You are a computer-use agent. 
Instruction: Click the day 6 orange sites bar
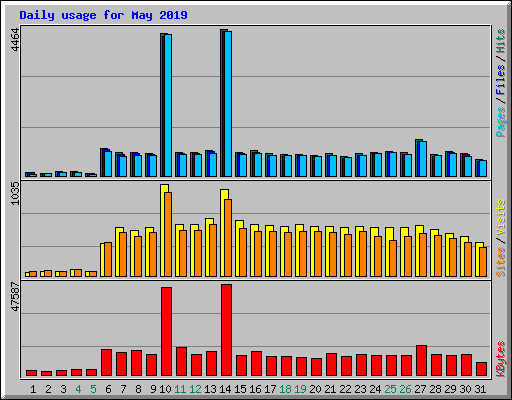(108, 259)
